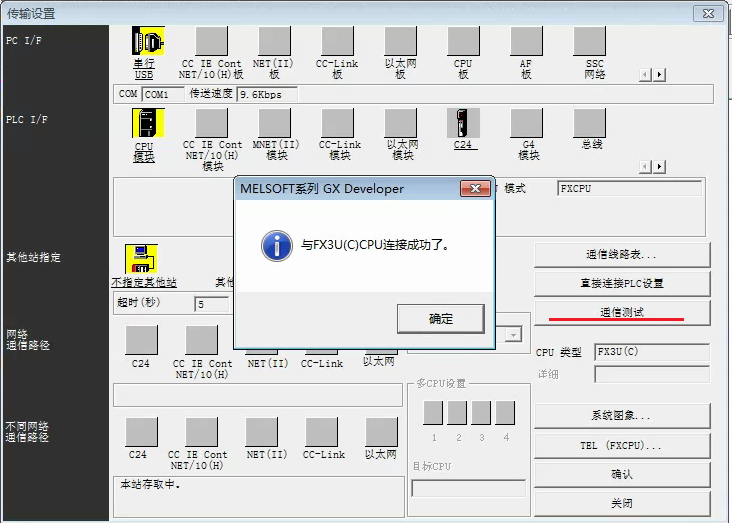Select multi-CPU slot 1
Viewport: 732px width, 523px height.
tap(433, 413)
